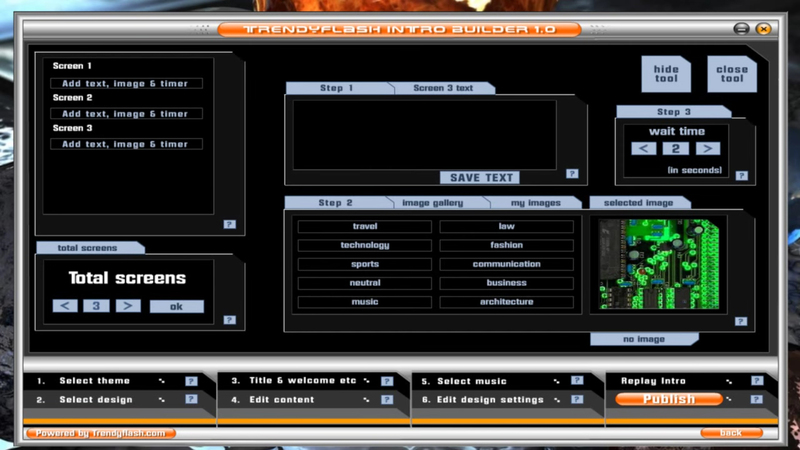
Task: Decrease total screens with left arrow
Action: click(x=65, y=306)
